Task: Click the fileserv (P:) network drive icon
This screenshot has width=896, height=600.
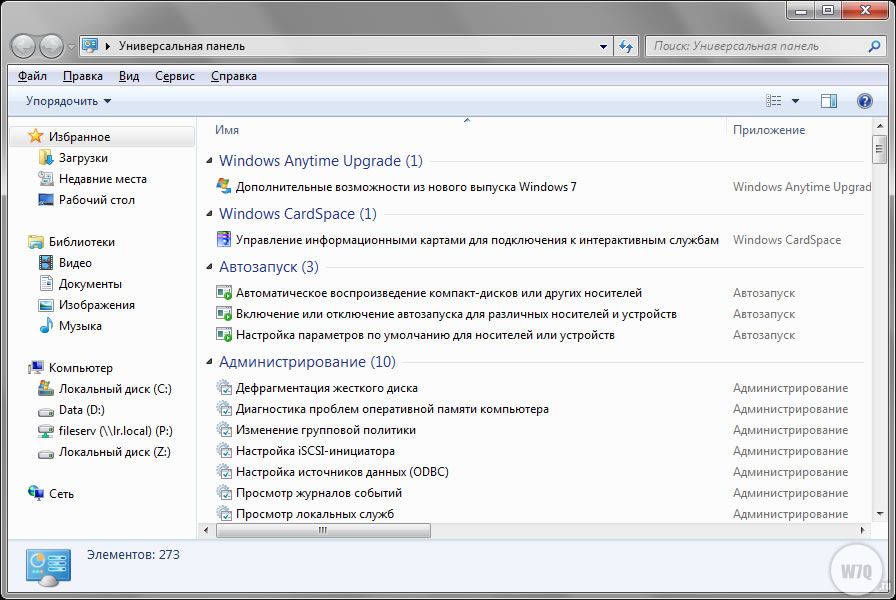Action: (x=46, y=431)
